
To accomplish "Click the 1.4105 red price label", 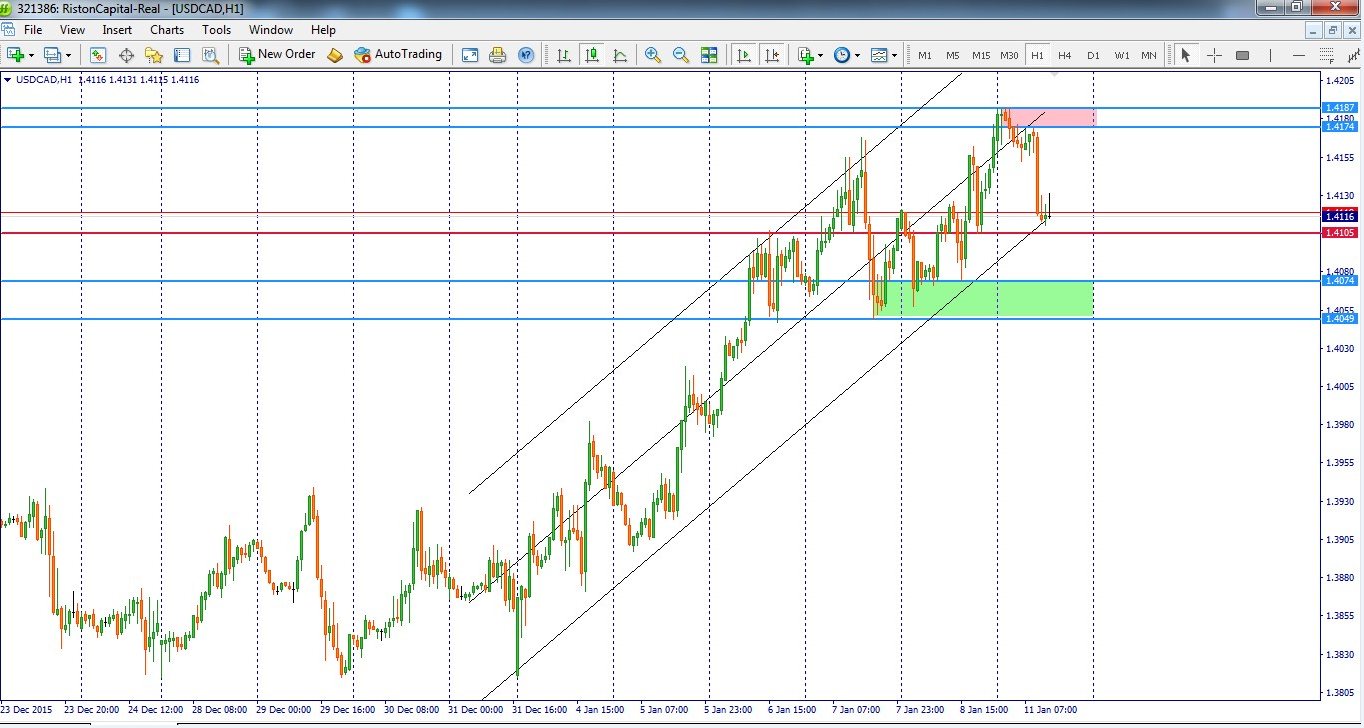I will tap(1339, 233).
